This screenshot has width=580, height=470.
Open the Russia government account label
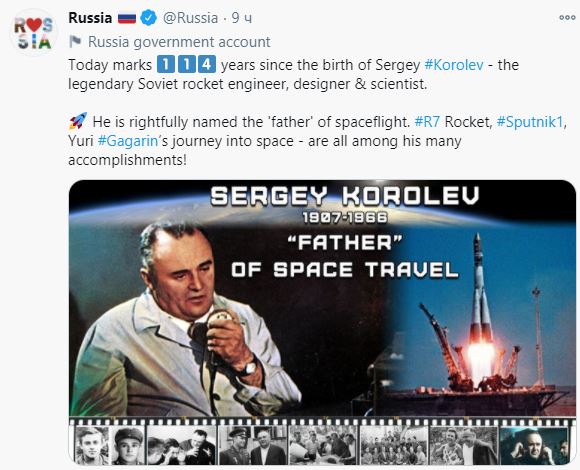tap(179, 42)
